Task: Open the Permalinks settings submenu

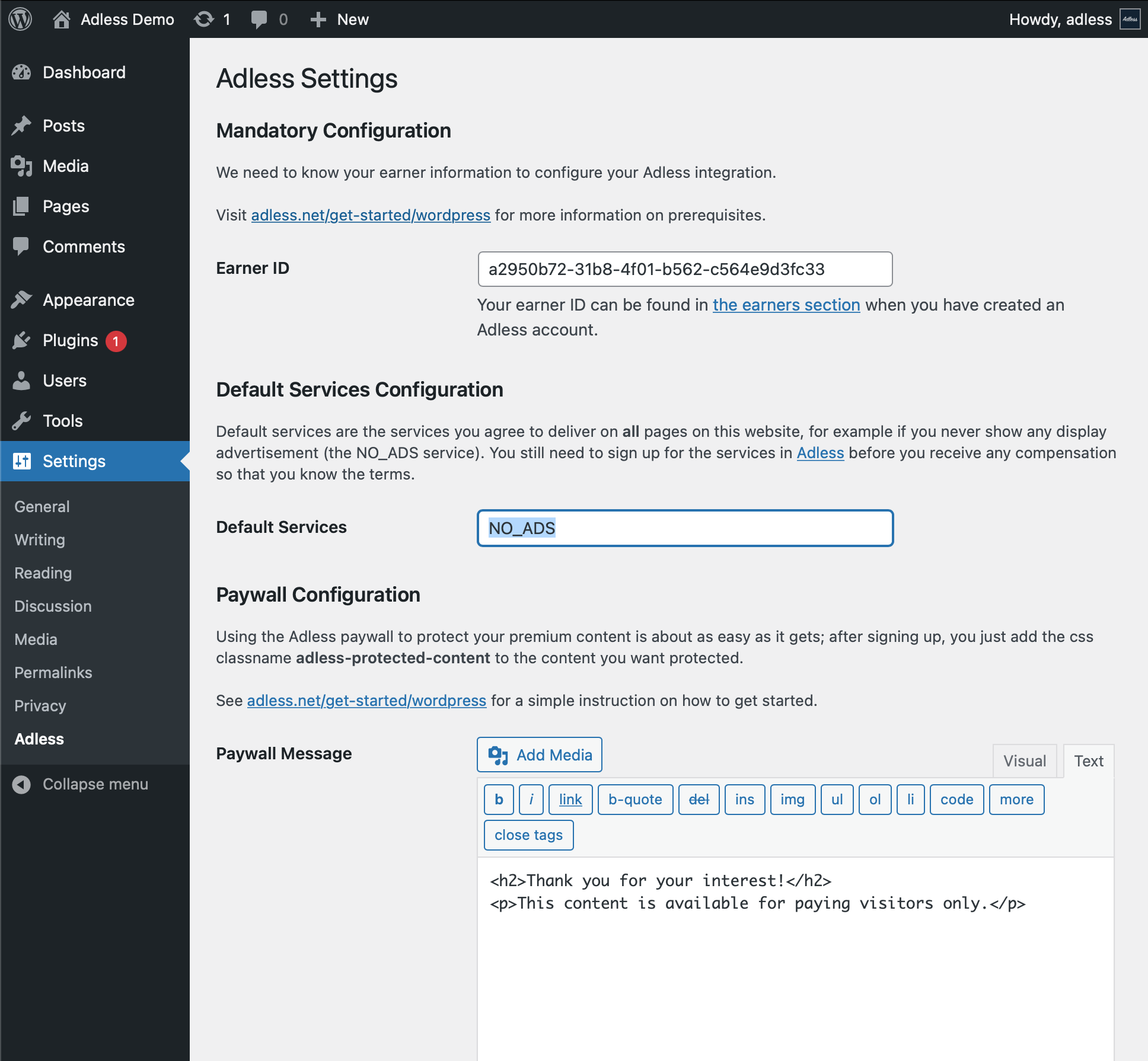Action: pyautogui.click(x=53, y=673)
